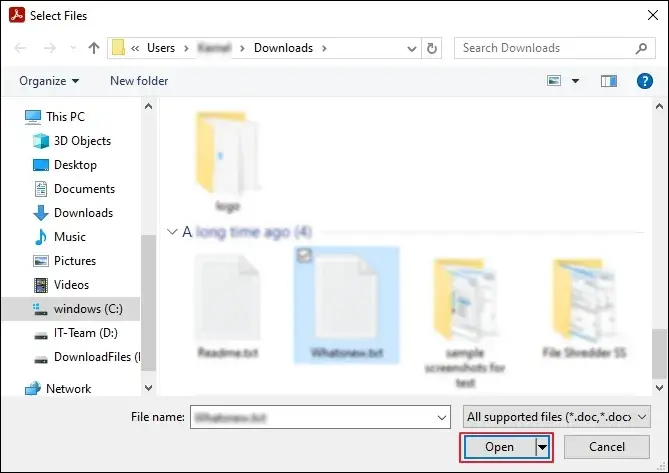
Task: Click the Back navigation arrow
Action: click(x=20, y=48)
